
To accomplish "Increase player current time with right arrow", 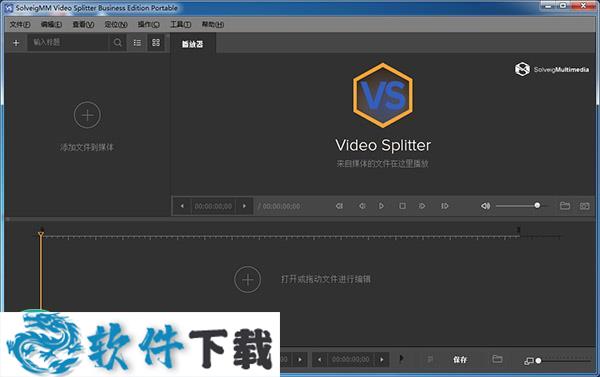I will 244,206.
